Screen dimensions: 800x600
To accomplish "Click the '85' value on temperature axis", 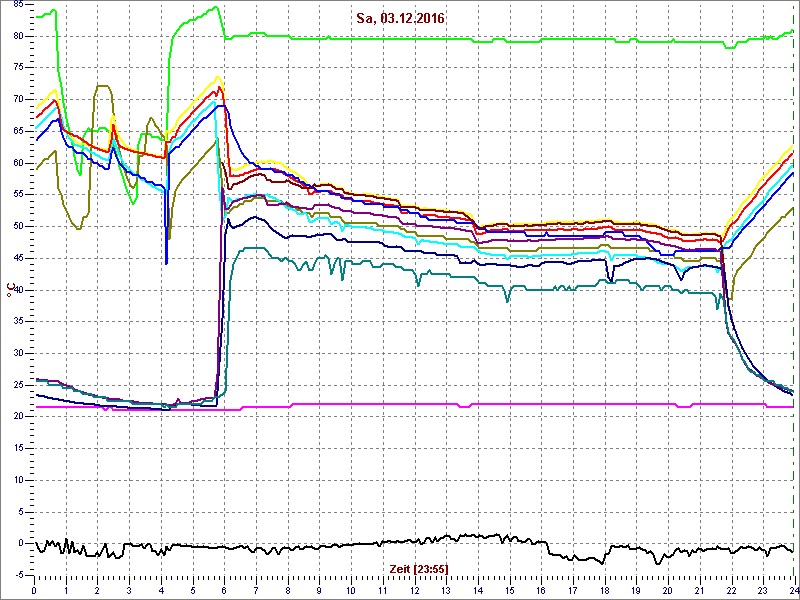I will coord(17,5).
